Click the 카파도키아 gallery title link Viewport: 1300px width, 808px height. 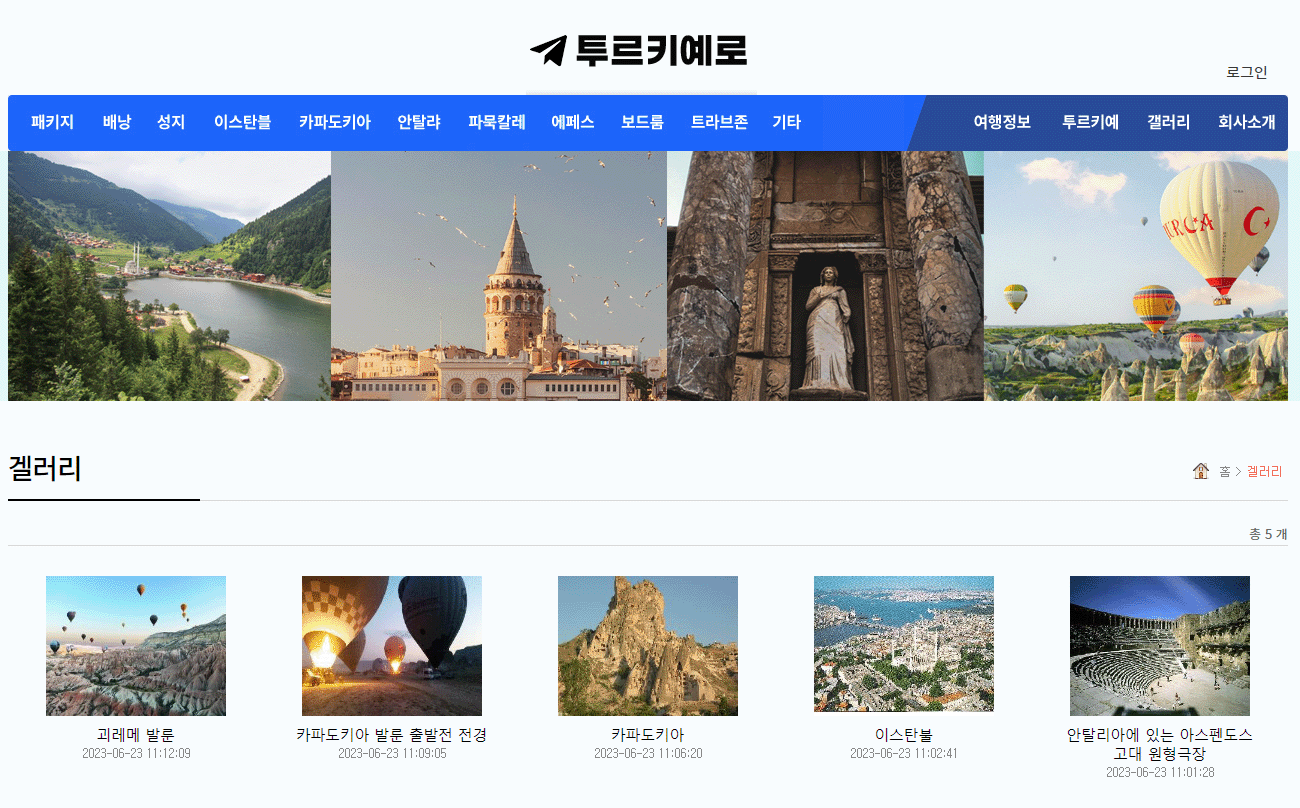click(x=648, y=735)
